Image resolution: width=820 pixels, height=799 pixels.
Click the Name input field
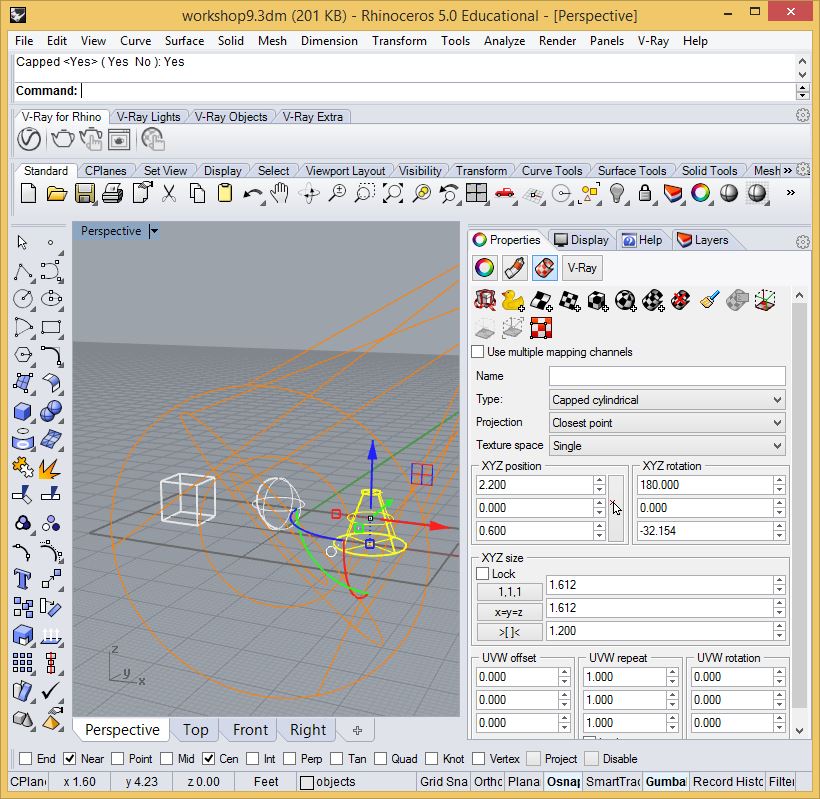[667, 376]
